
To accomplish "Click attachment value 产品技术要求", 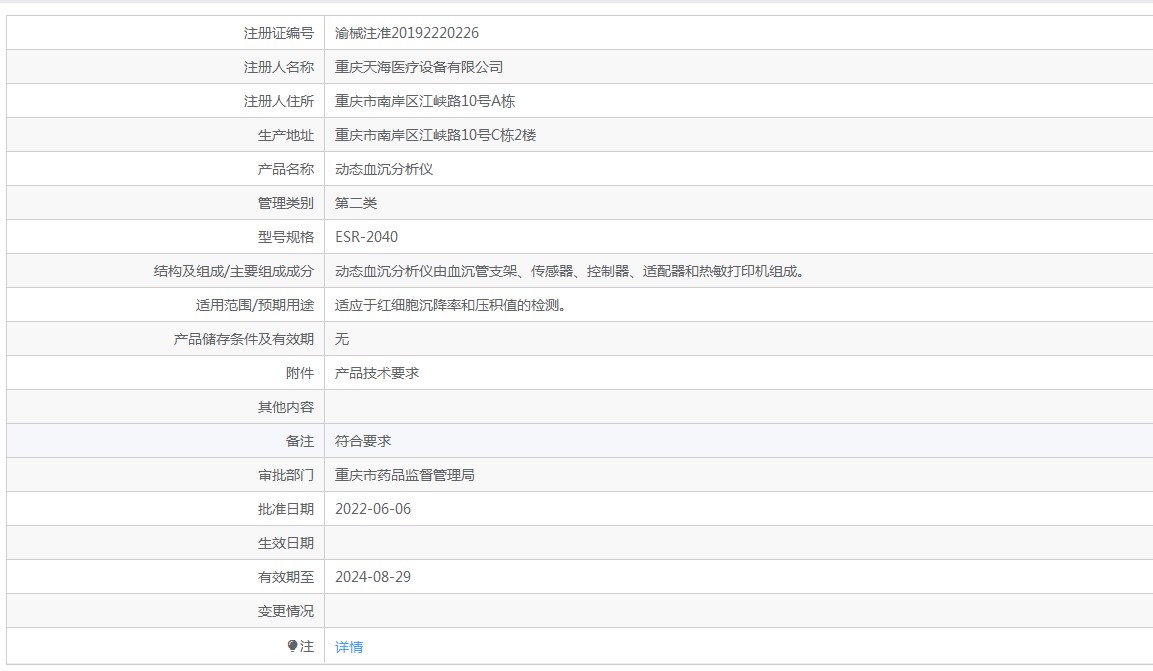I will [x=376, y=373].
